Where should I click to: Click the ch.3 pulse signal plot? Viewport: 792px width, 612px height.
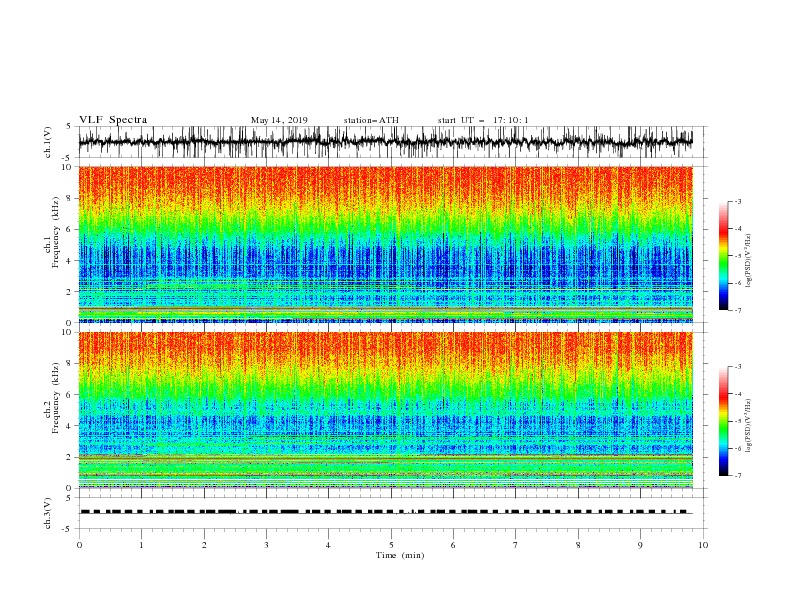point(385,513)
